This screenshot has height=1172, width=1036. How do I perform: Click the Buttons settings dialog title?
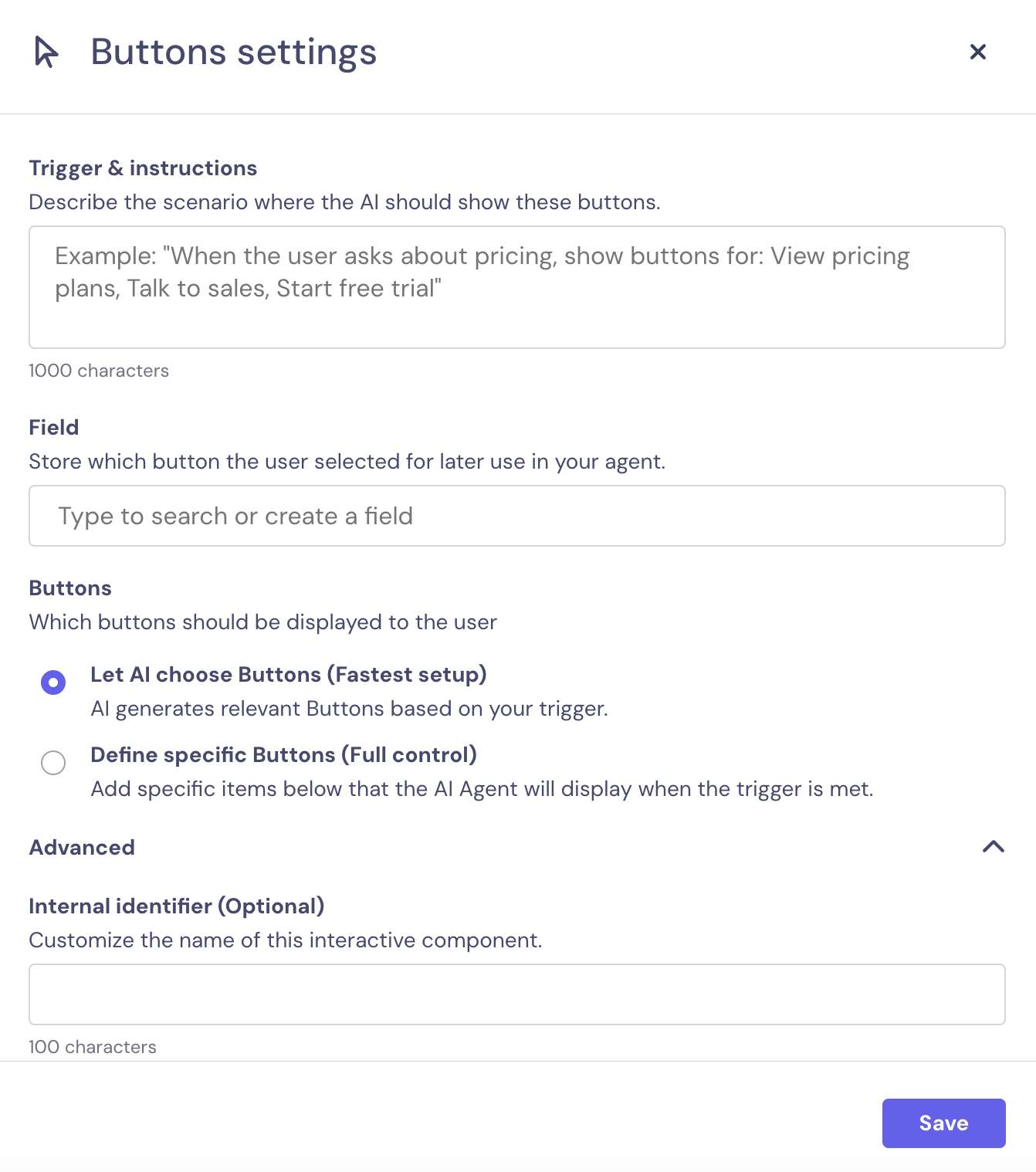click(x=233, y=52)
